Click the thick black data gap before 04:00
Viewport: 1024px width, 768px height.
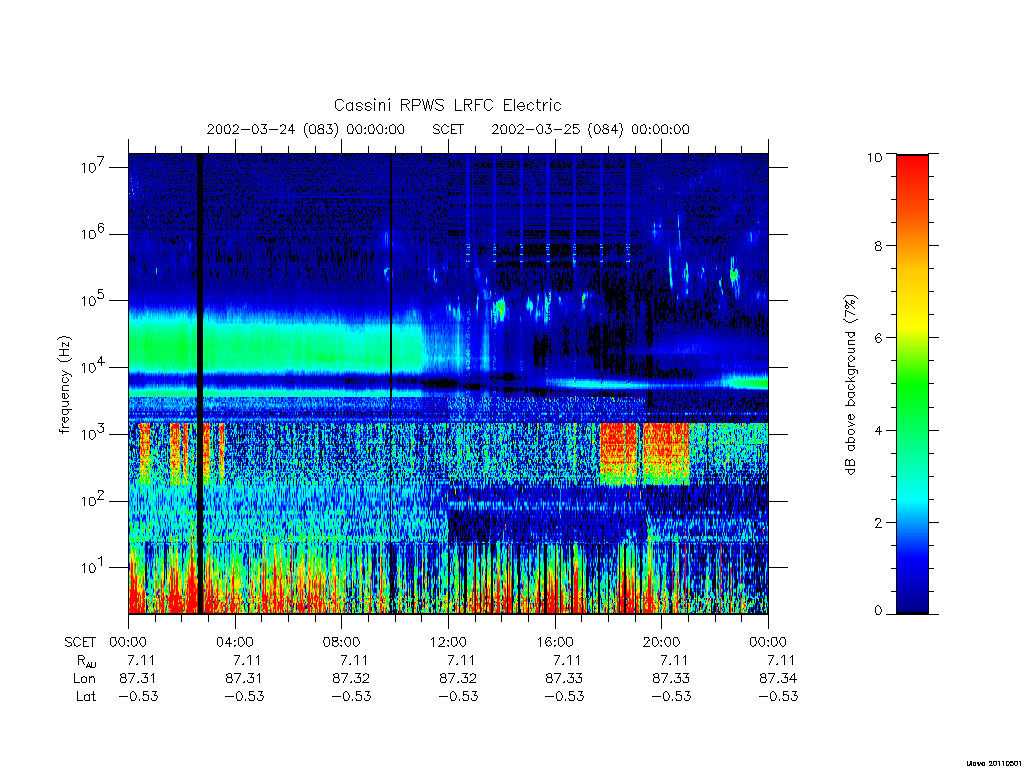point(200,383)
